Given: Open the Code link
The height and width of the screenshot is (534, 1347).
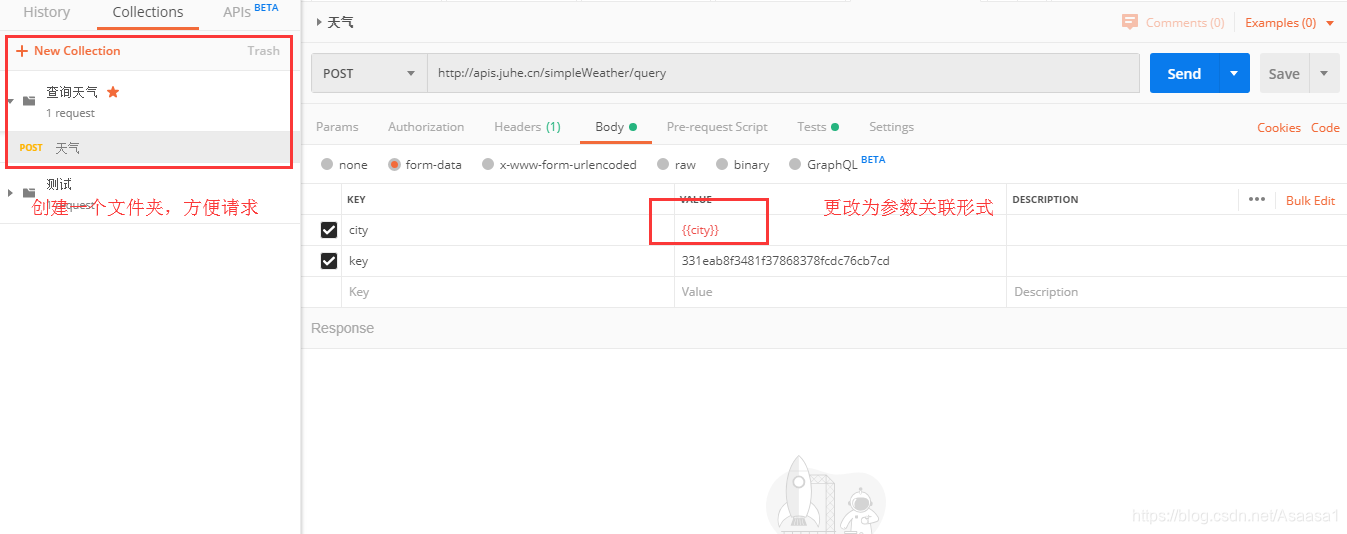Looking at the screenshot, I should pos(1325,128).
